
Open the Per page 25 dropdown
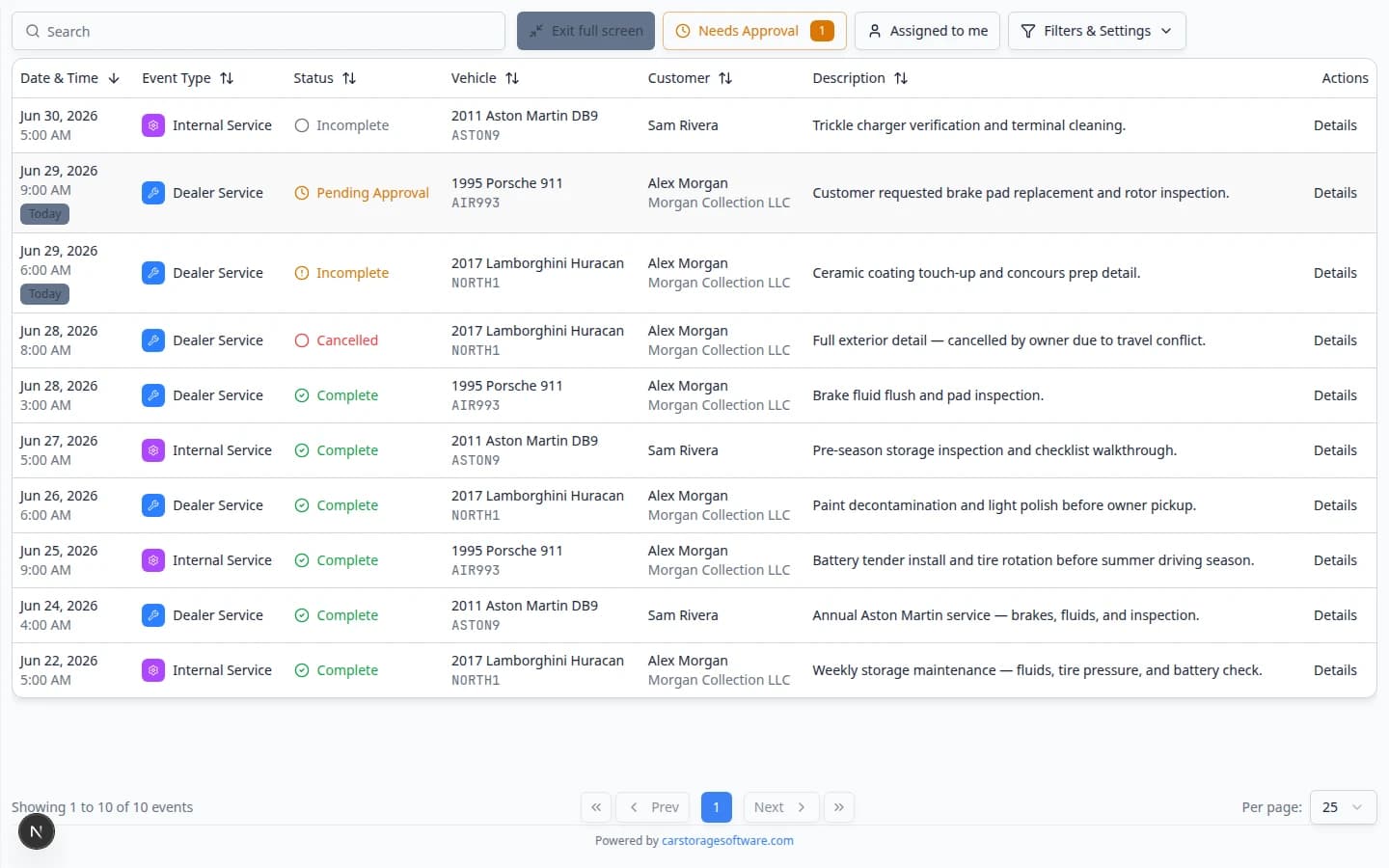pyautogui.click(x=1343, y=807)
